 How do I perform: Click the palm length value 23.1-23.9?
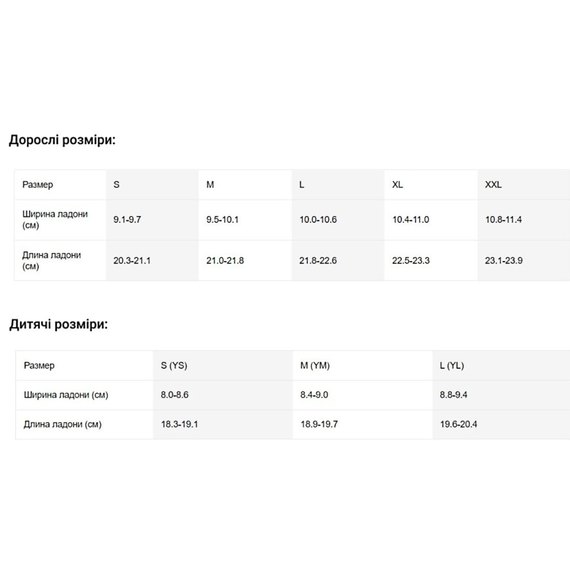(x=504, y=261)
